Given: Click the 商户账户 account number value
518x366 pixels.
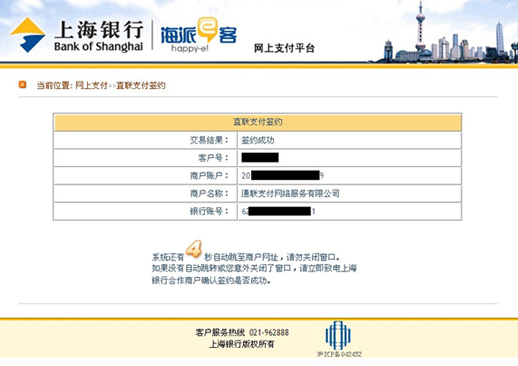Looking at the screenshot, I should pyautogui.click(x=283, y=175).
